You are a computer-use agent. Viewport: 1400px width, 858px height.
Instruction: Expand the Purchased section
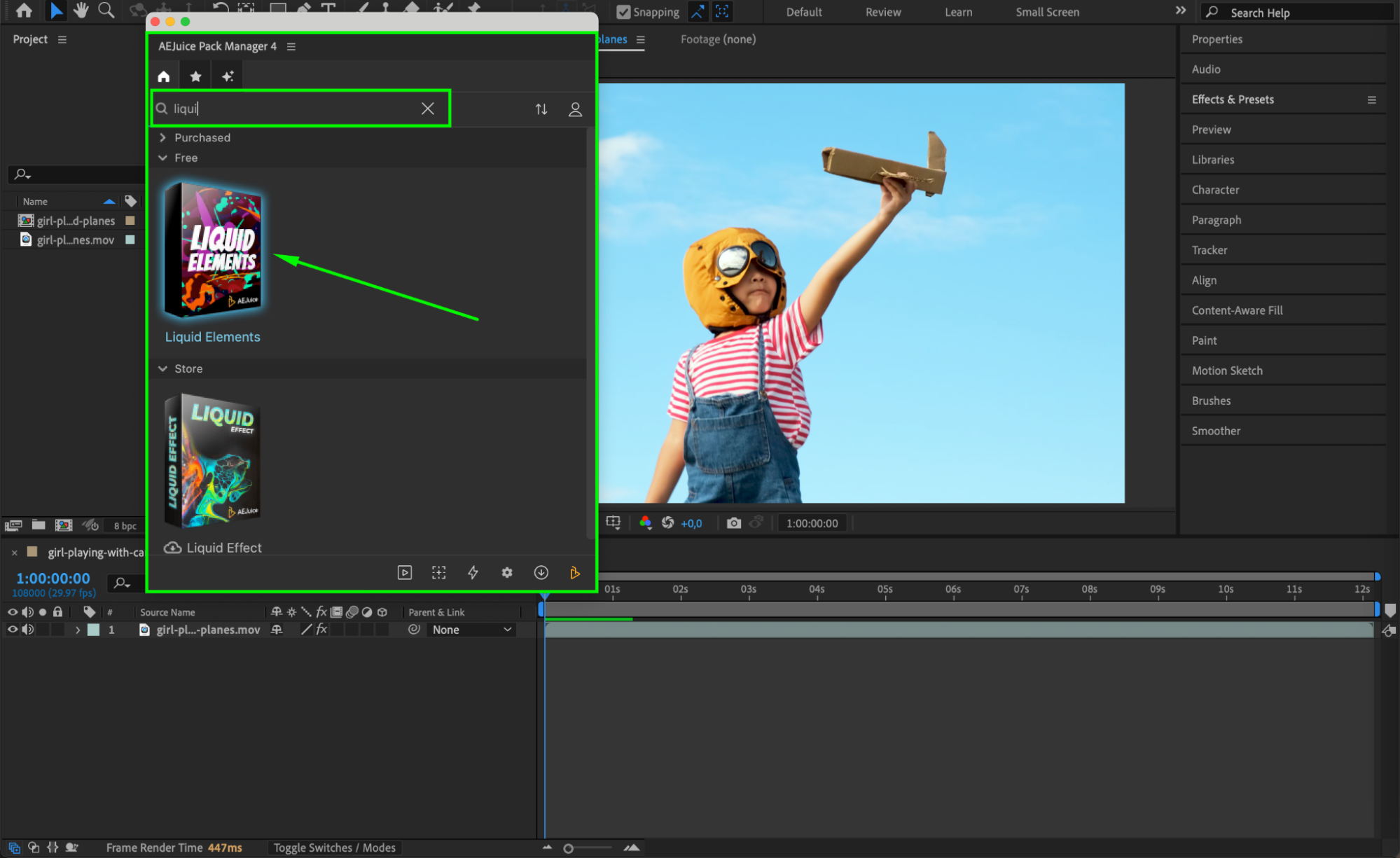tap(162, 137)
